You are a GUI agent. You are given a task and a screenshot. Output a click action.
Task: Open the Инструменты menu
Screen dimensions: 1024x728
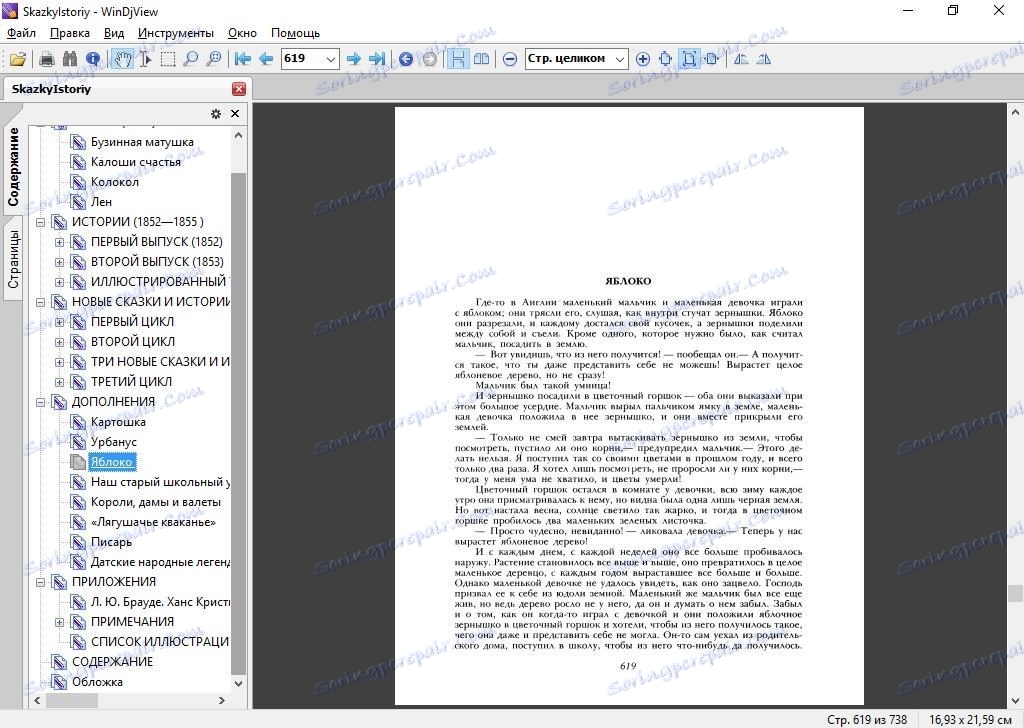click(176, 33)
